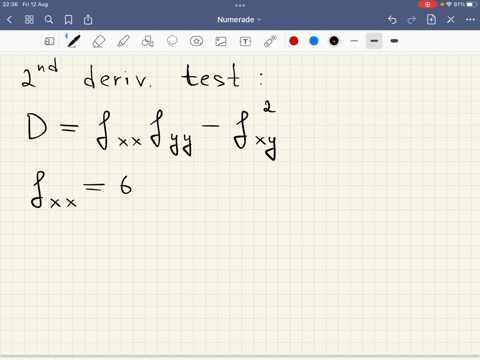Bookmark the current page
The width and height of the screenshot is (480, 360).
coord(68,20)
